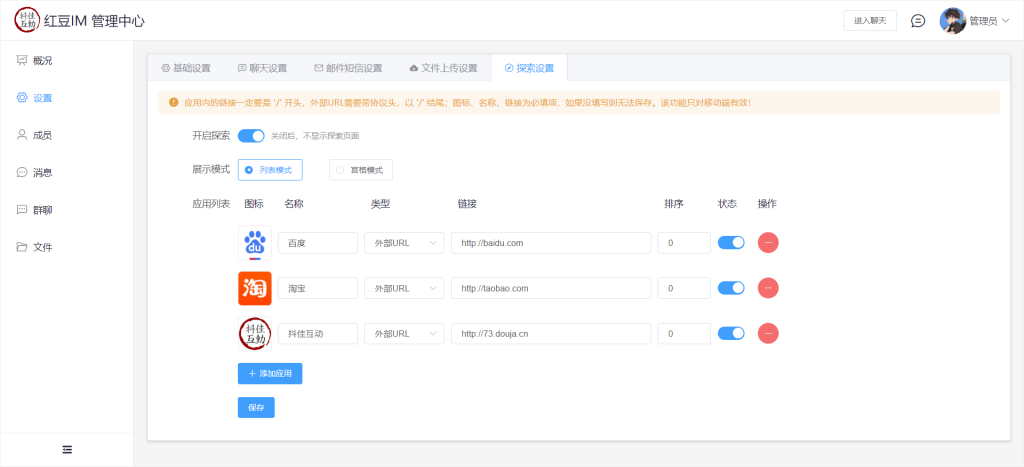Open the type dropdown for 百度
This screenshot has height=467, width=1024.
click(404, 243)
